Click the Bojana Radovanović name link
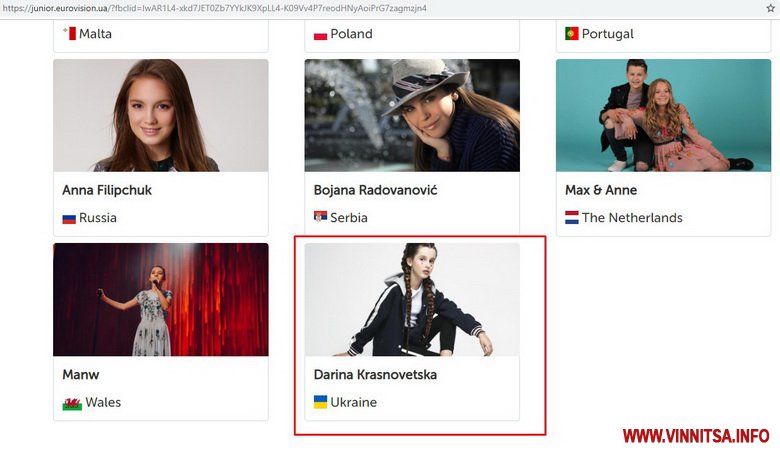 [375, 190]
